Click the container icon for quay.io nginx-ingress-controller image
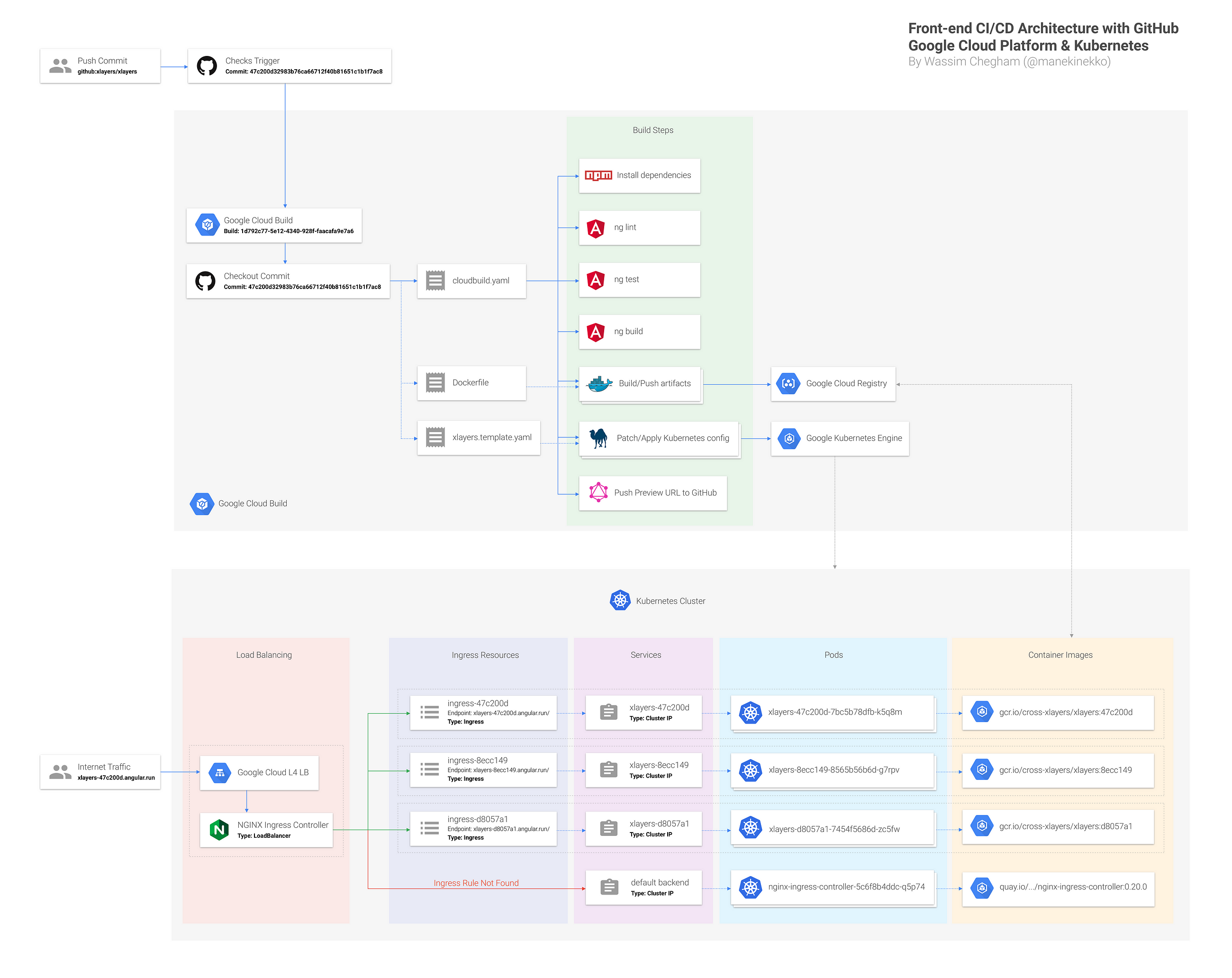Viewport: 1232px width, 978px height. [x=981, y=888]
